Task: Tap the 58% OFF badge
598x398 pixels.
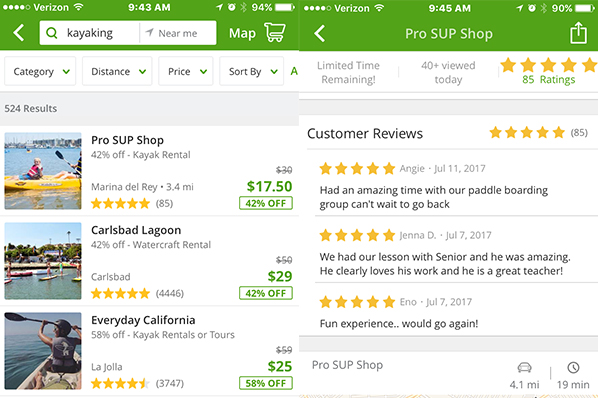Action: [266, 383]
